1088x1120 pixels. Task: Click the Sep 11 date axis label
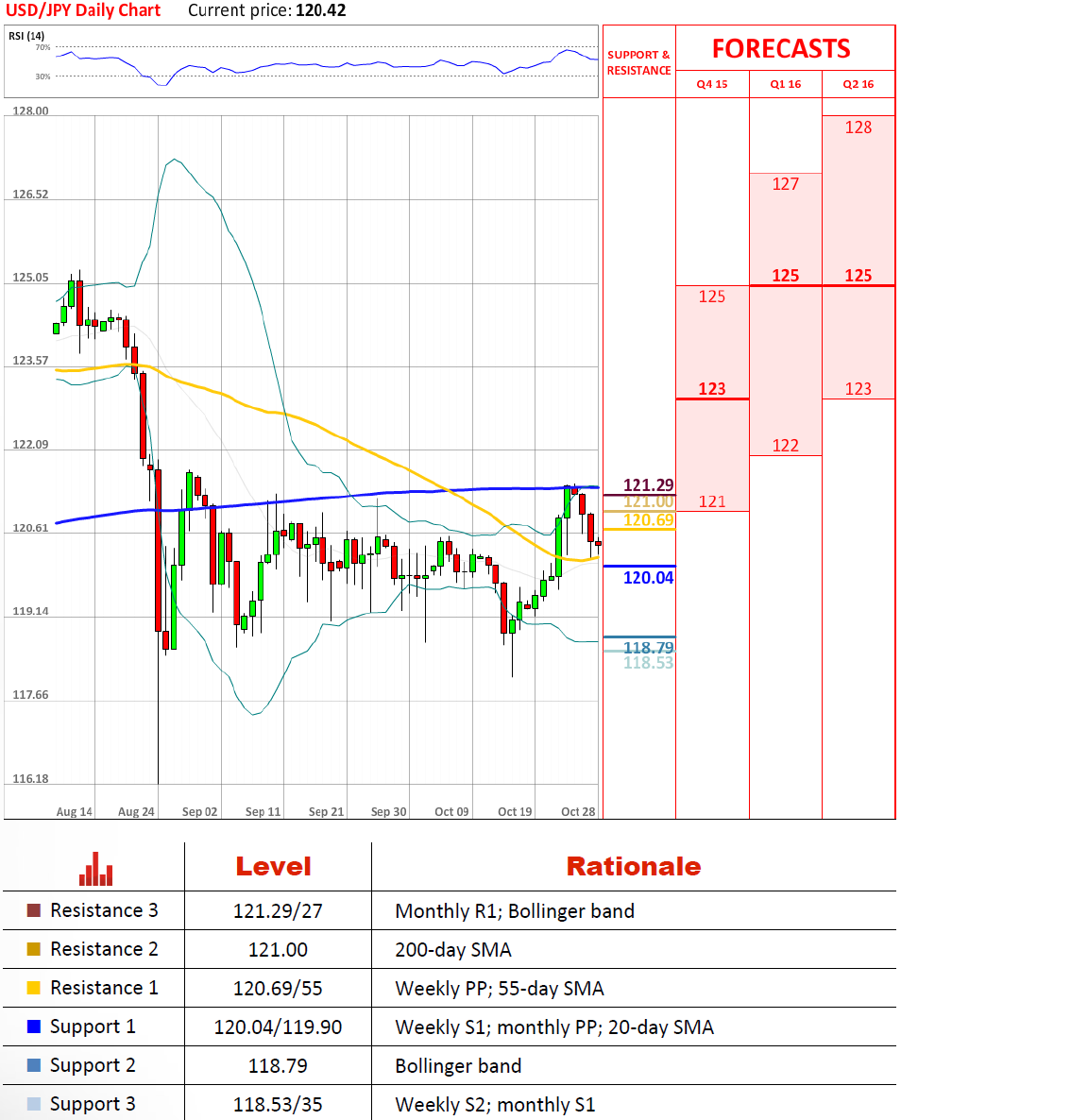coord(263,811)
